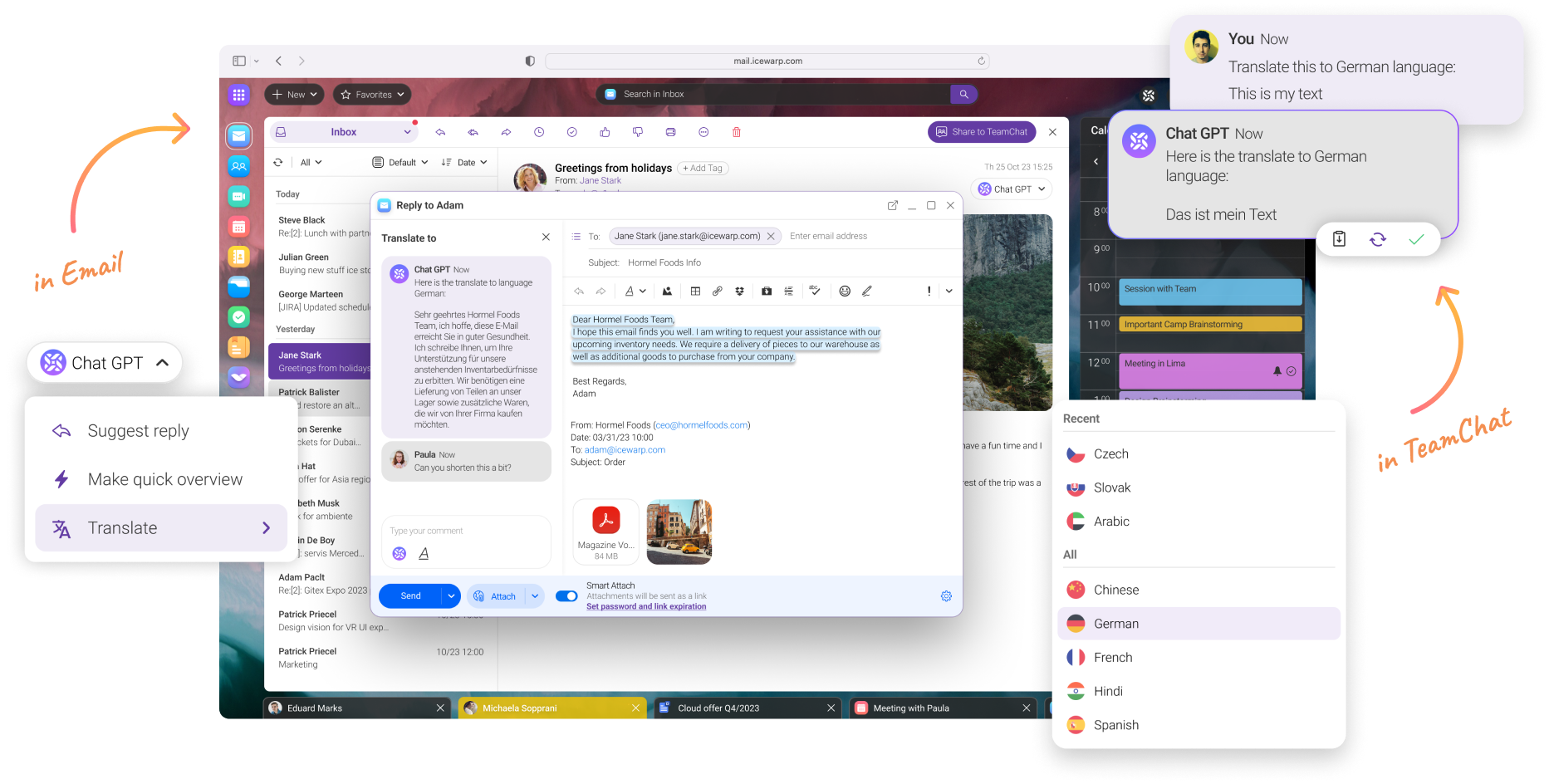Expand the font formatting dropdown in the editor
Image resolution: width=1549 pixels, height=784 pixels.
[635, 291]
